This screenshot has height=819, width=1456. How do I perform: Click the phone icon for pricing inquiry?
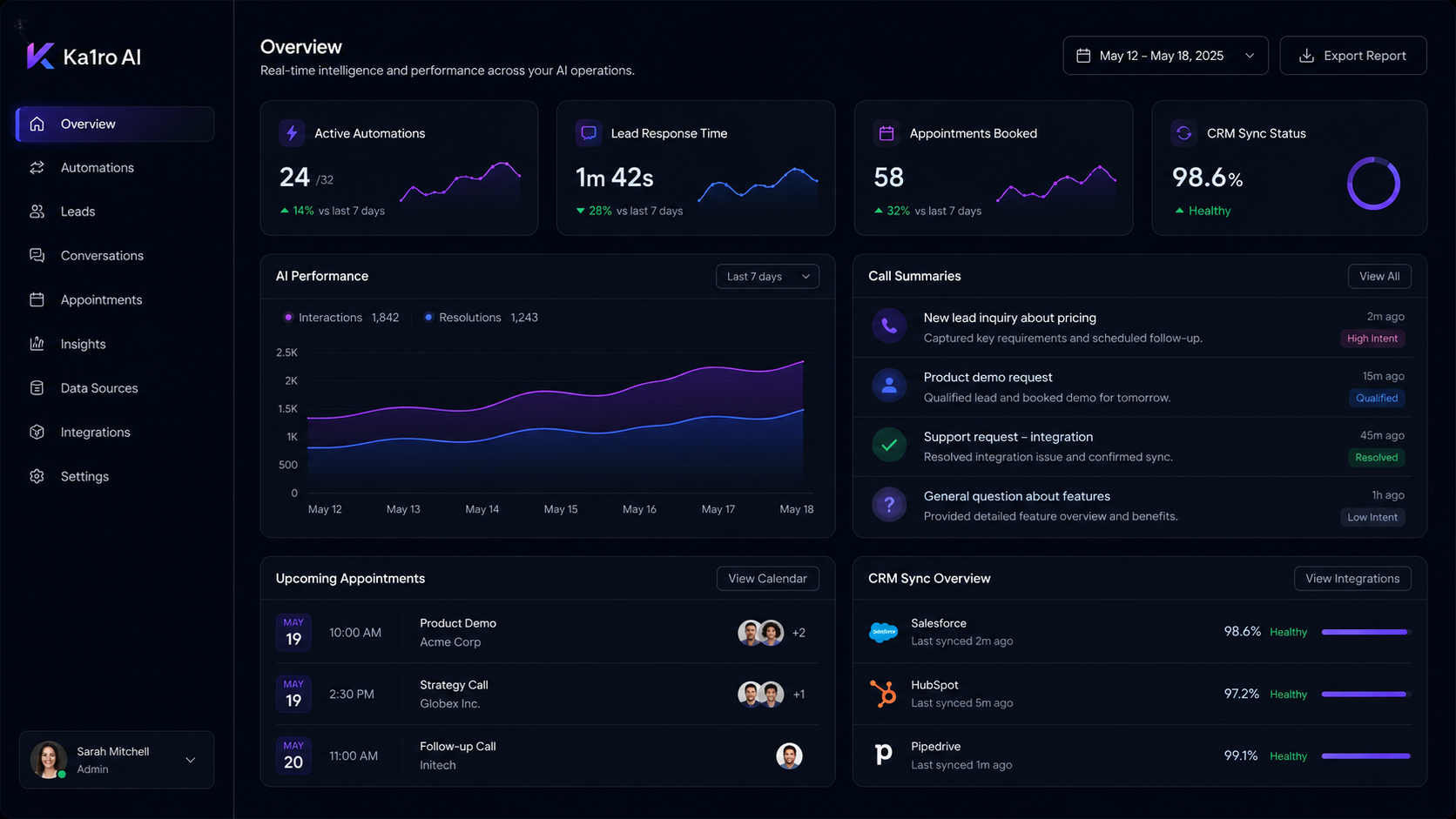coord(889,326)
